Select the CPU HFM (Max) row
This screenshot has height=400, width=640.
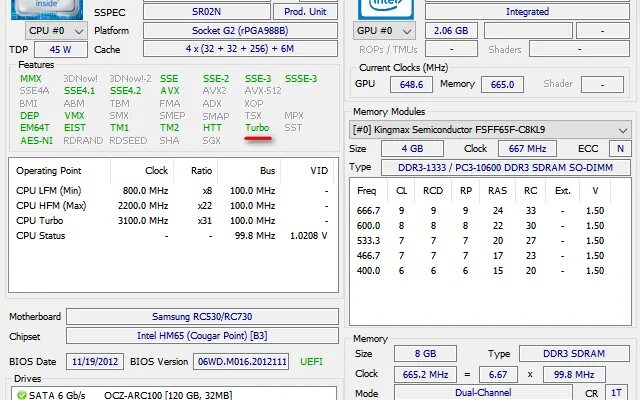(173, 206)
